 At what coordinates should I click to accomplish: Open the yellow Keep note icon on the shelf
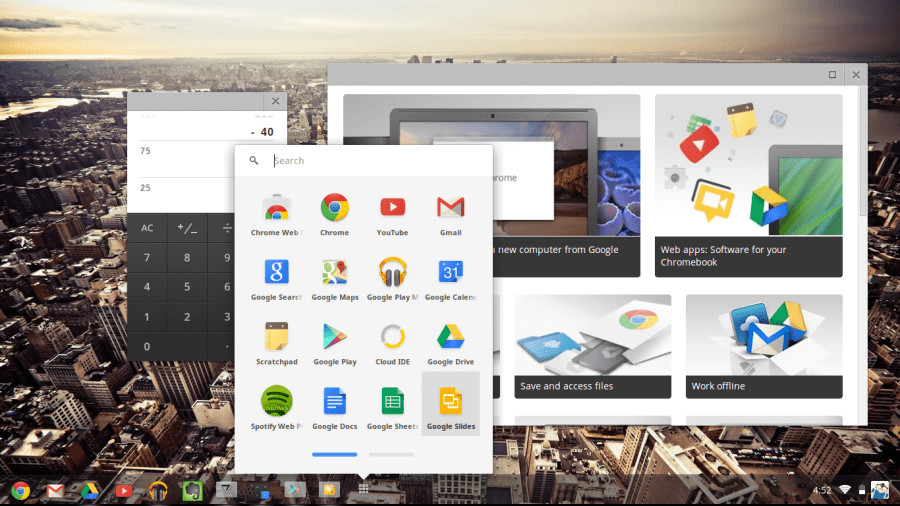point(329,489)
